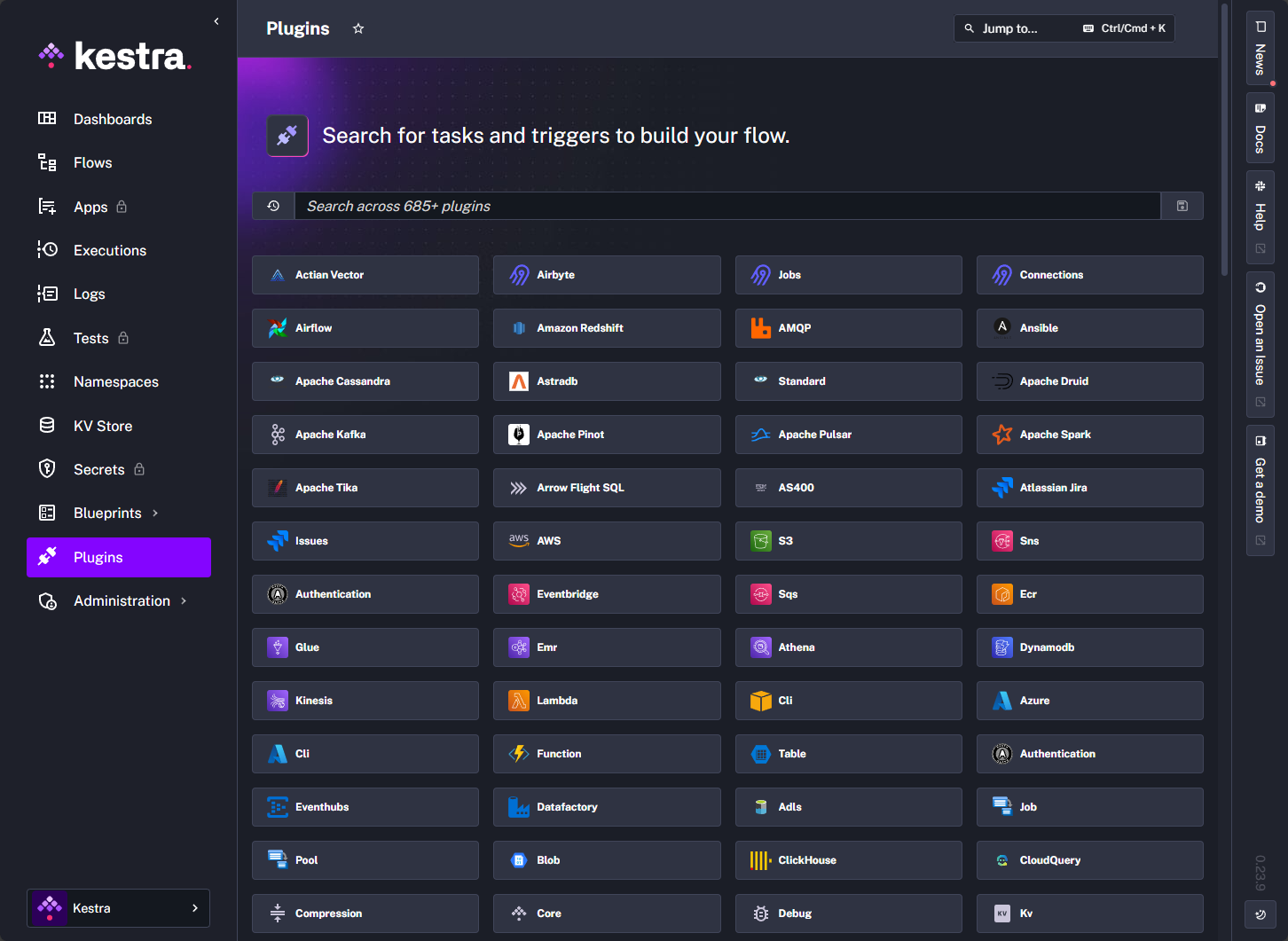
Task: Open the Jump to... quick search box
Action: [1064, 28]
